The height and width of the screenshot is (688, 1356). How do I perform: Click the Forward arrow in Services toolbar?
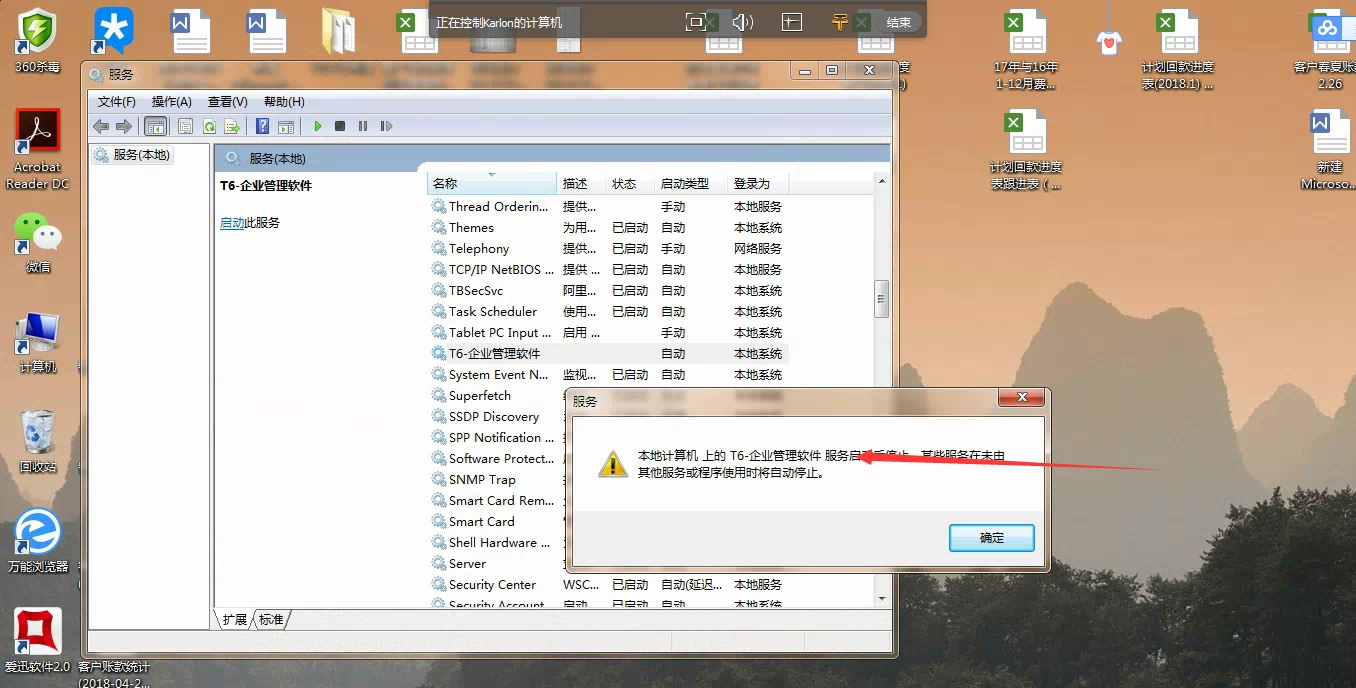click(x=124, y=126)
